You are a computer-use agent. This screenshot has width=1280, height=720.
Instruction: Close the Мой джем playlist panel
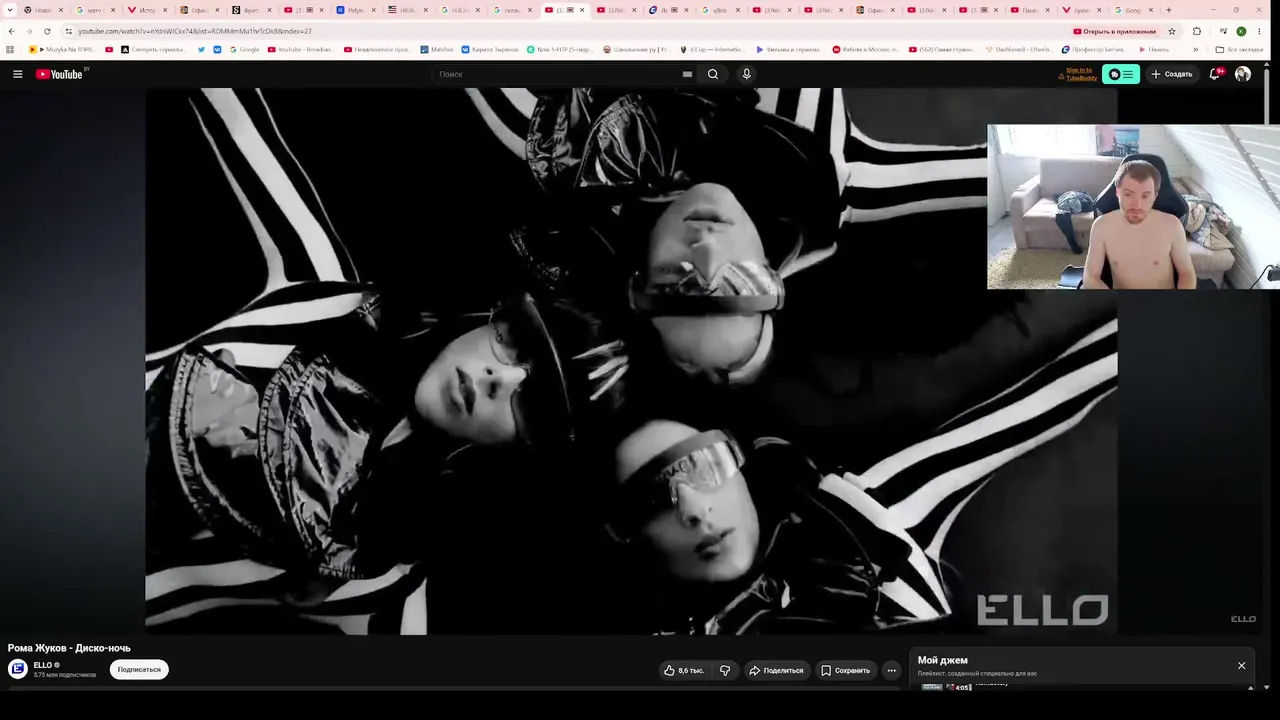point(1242,666)
